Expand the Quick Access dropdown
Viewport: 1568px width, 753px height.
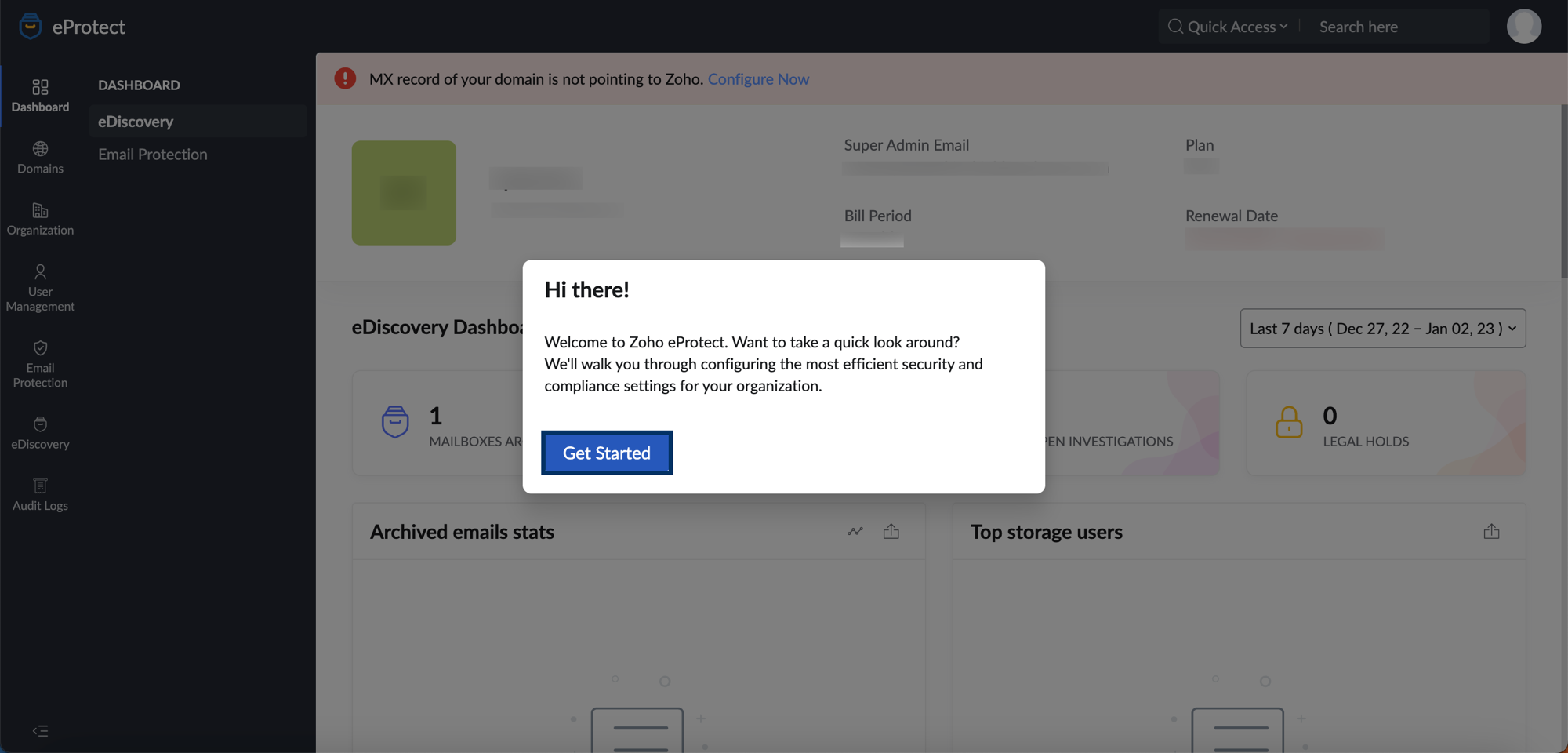(1237, 27)
